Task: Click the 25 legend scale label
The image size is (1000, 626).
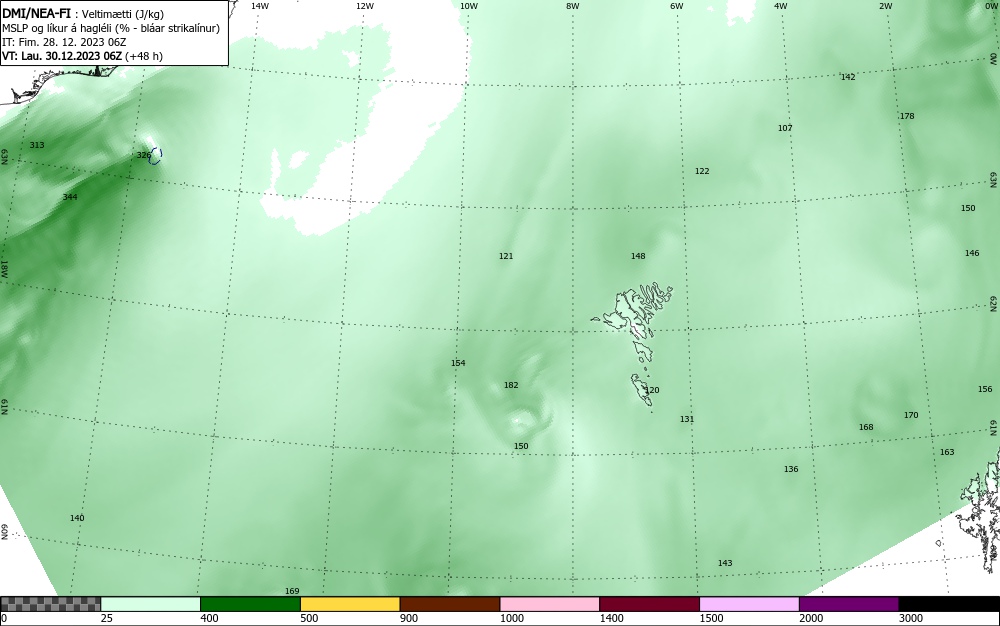Action: point(107,618)
